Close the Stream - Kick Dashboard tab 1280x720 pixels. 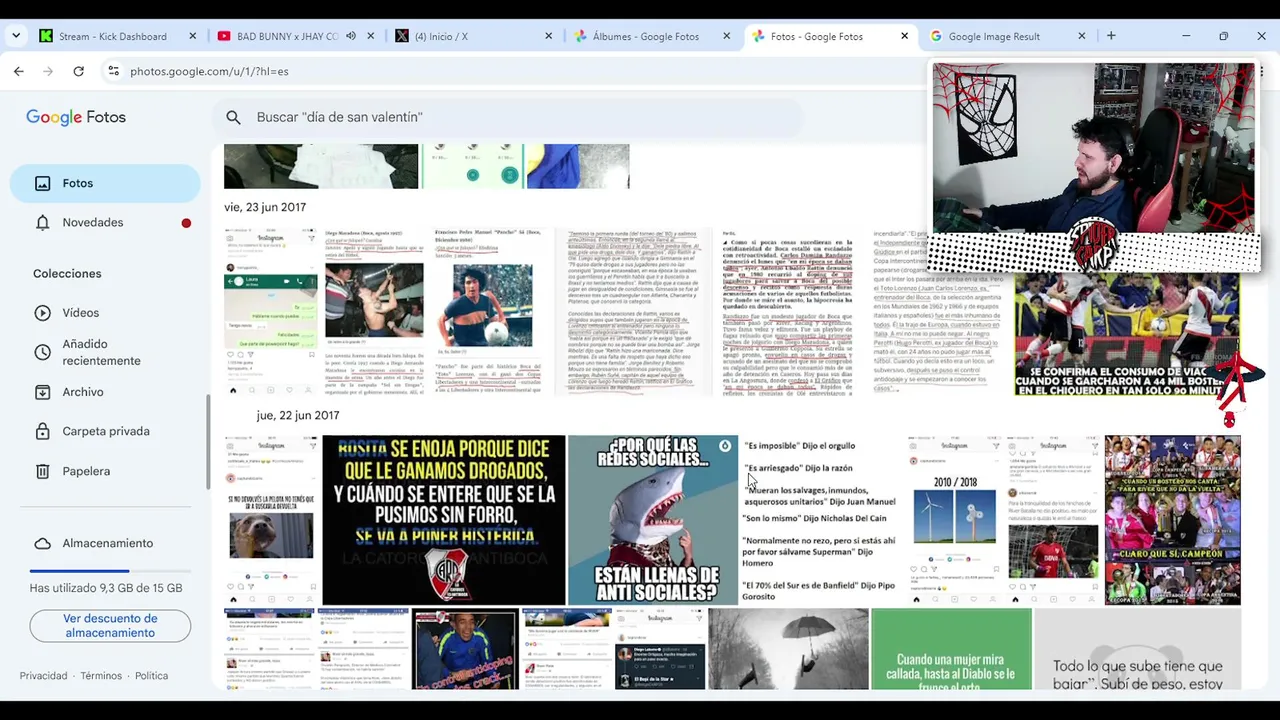tap(193, 36)
